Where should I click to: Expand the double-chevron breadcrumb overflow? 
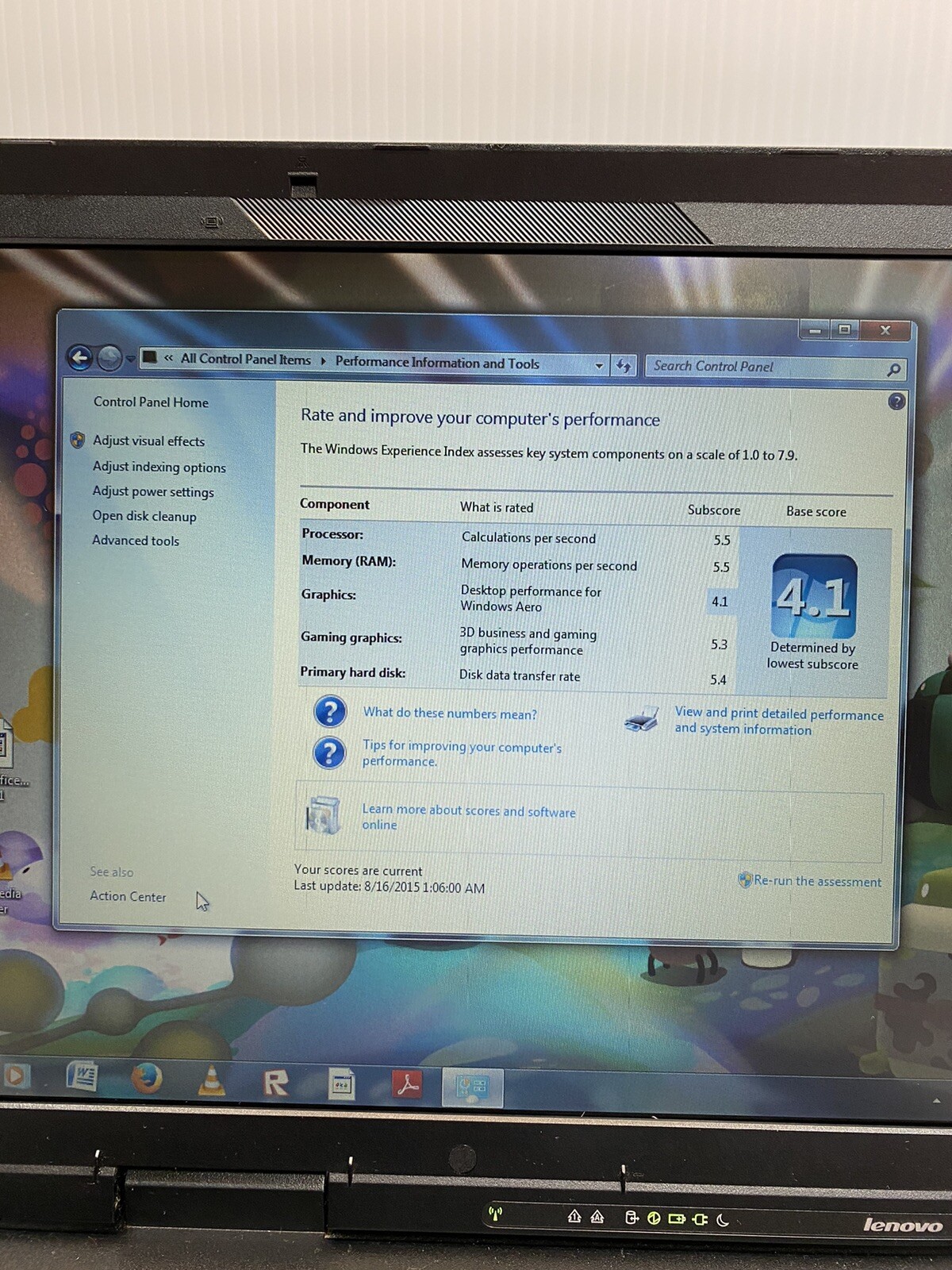pyautogui.click(x=168, y=359)
